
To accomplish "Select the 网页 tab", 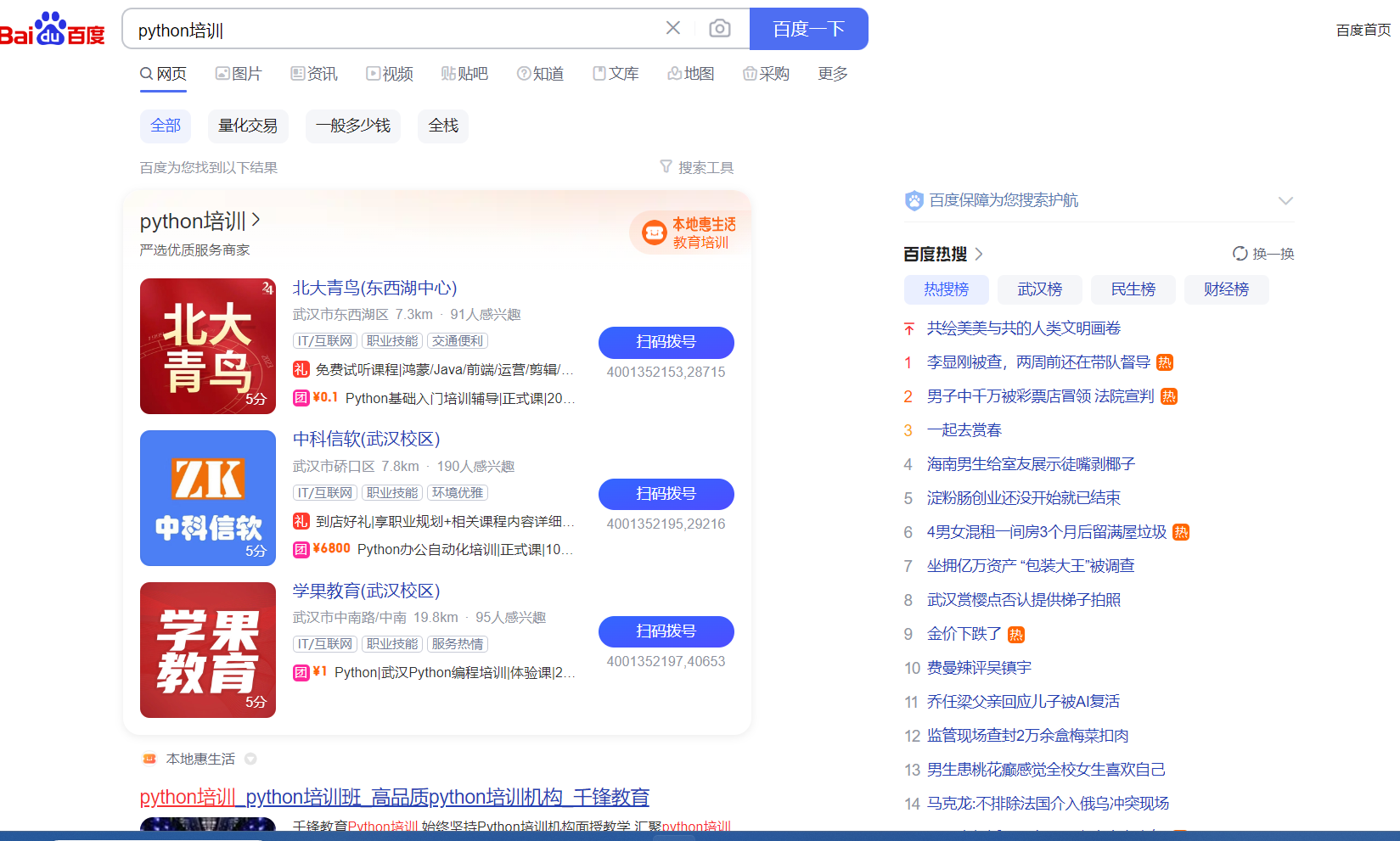I will click(x=164, y=74).
